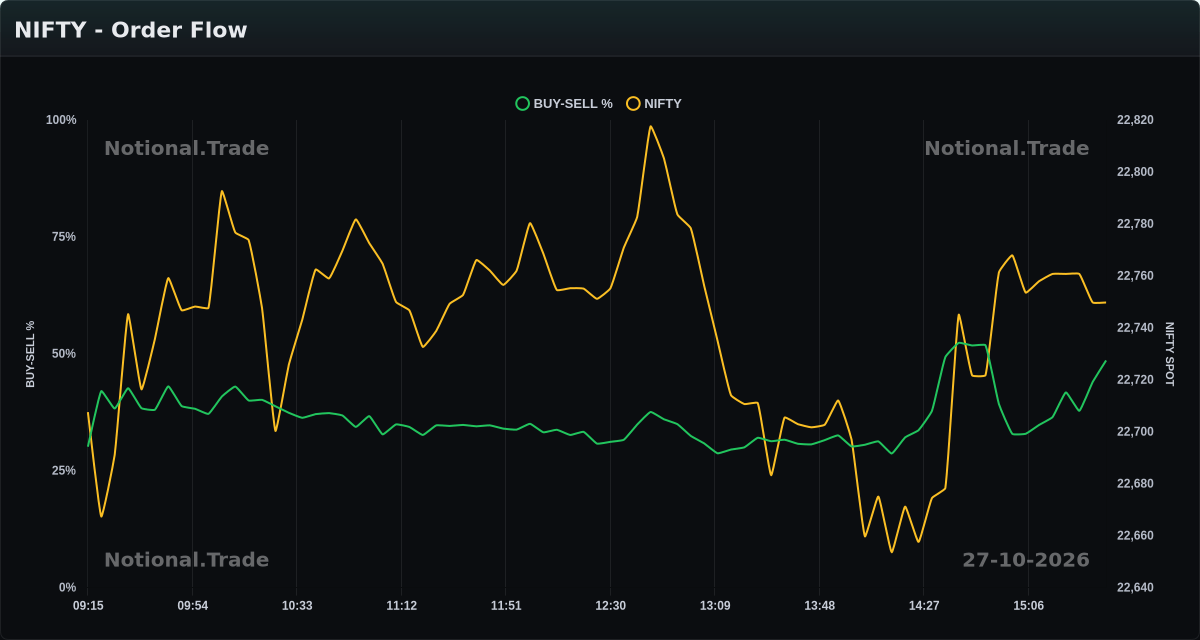Click the 22,640 price axis label

coord(1135,588)
